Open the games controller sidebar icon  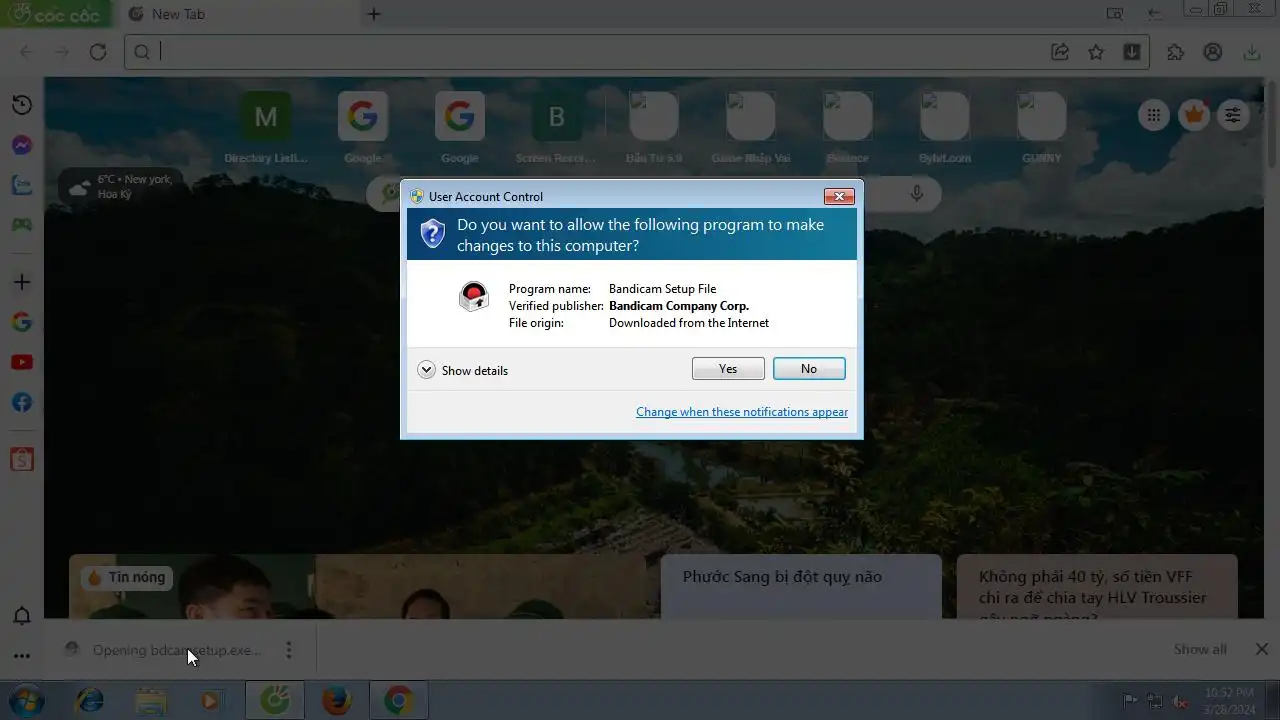pos(22,225)
